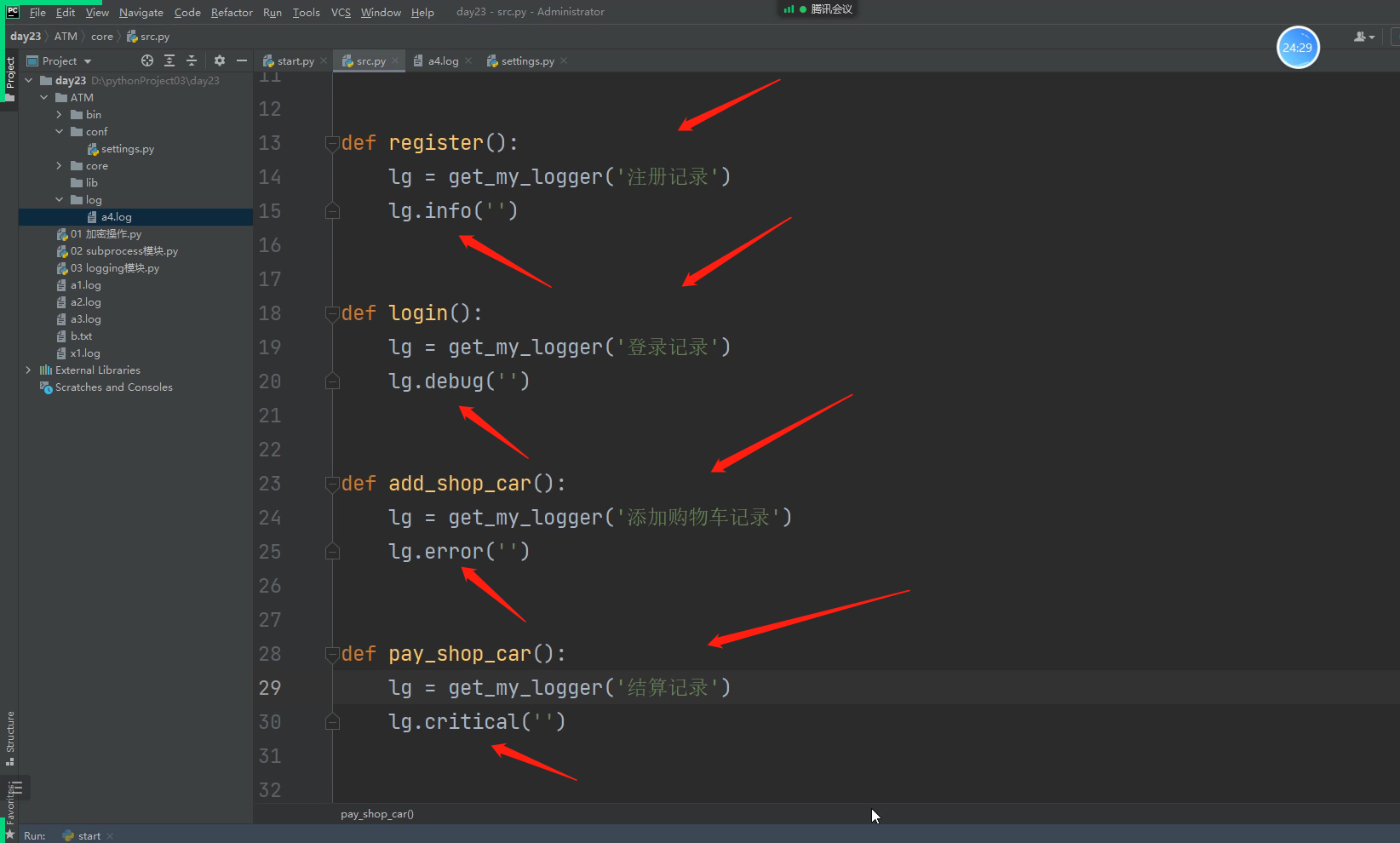The width and height of the screenshot is (1400, 843).
Task: Select the lib folder in project tree
Action: [84, 183]
